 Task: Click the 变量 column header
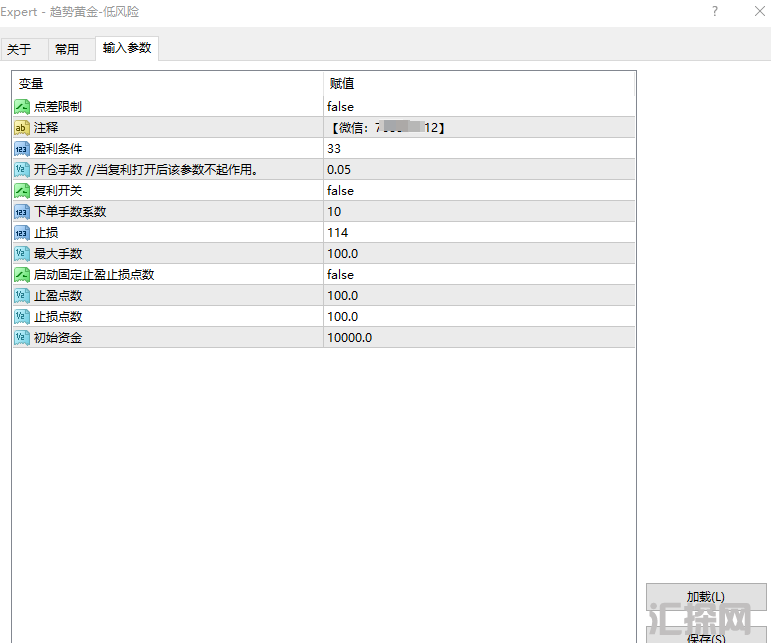tap(32, 84)
